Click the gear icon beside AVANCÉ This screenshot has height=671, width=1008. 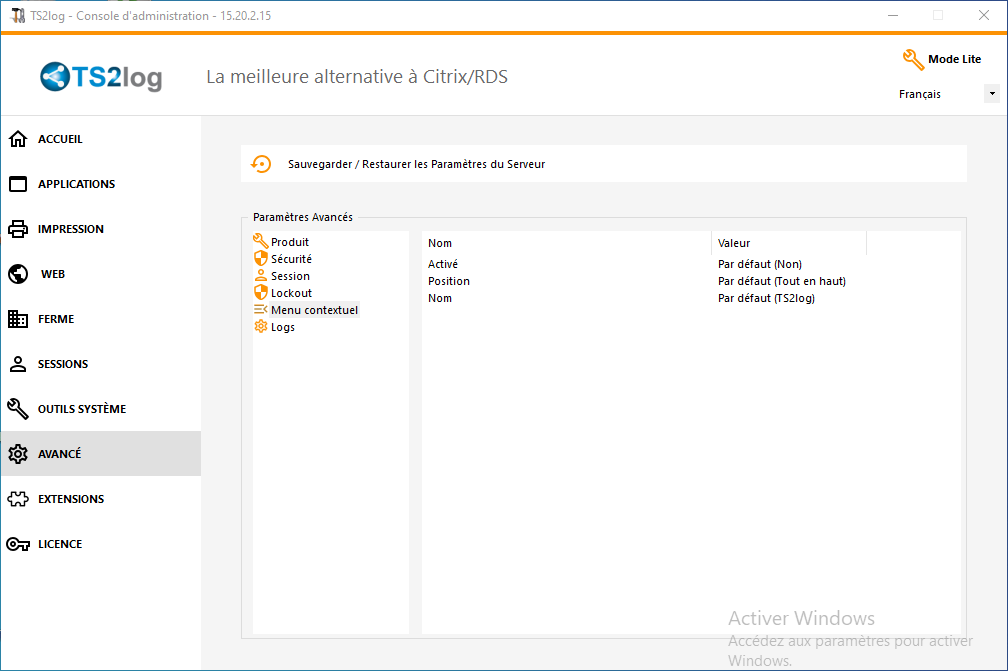18,454
